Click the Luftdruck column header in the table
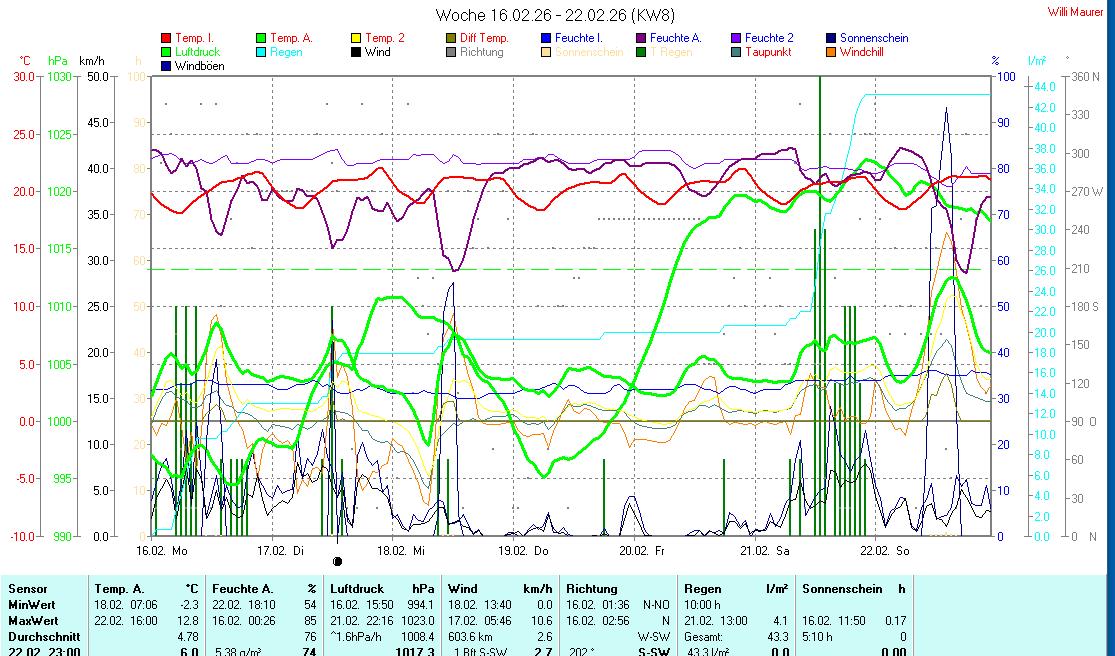Screen dimensions: 1115x656 click(x=355, y=589)
